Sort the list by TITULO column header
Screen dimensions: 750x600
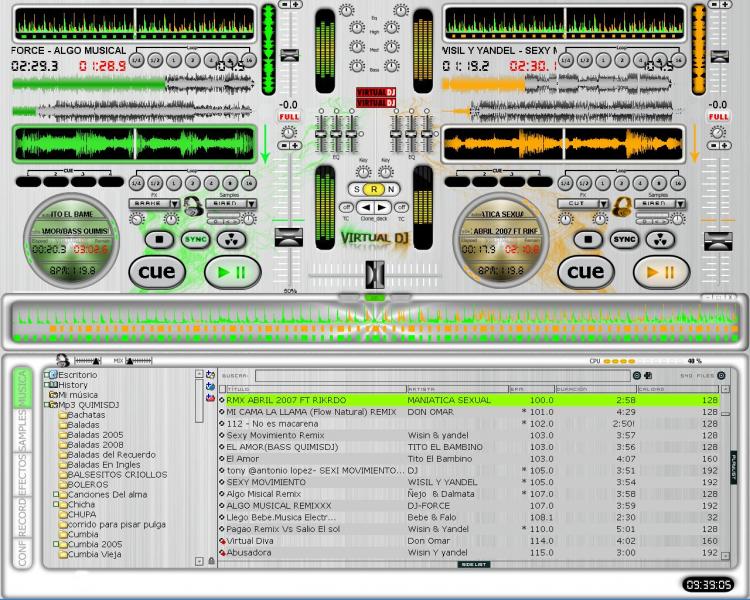coord(316,389)
